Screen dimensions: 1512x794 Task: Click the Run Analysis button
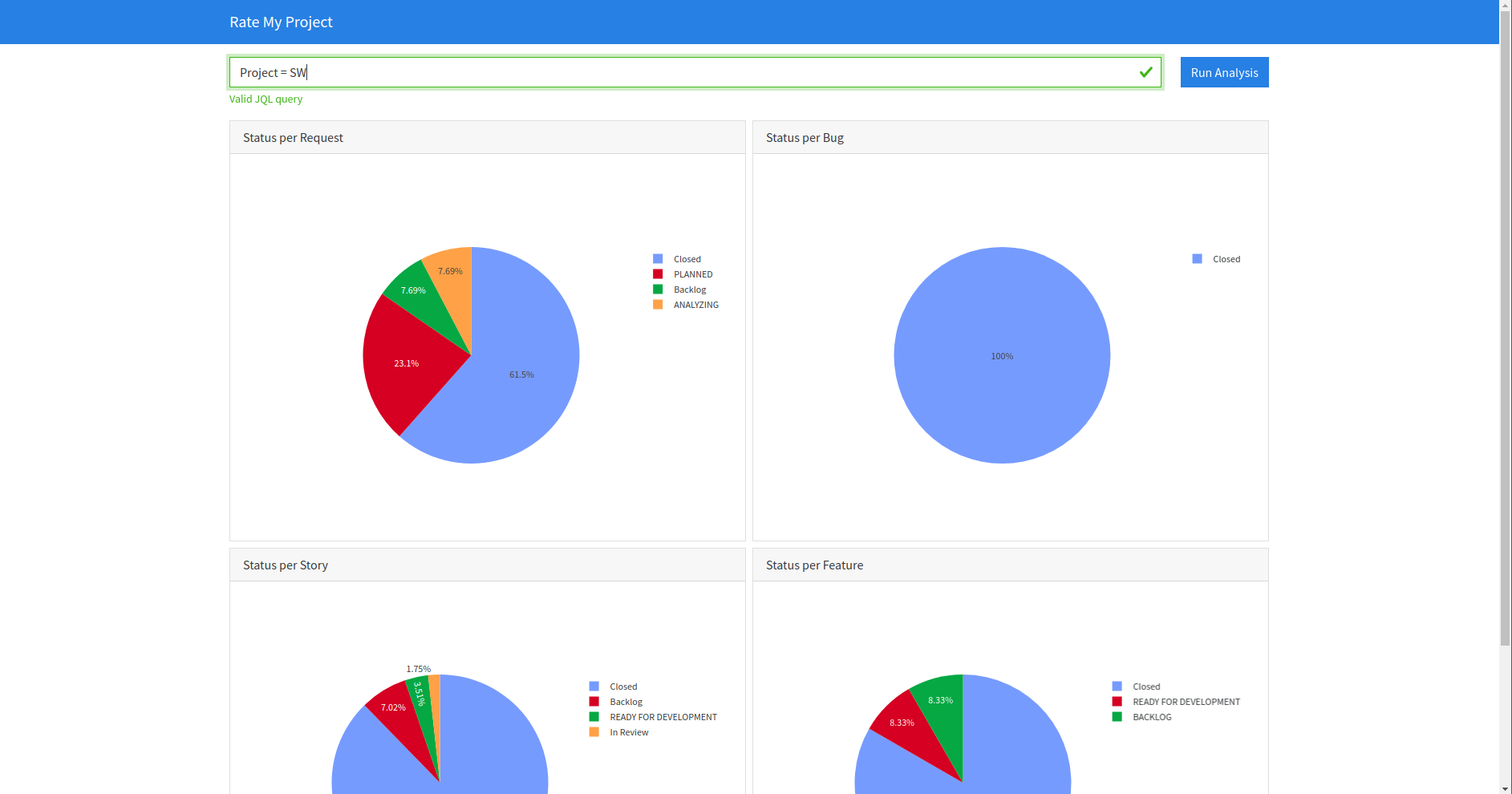tap(1224, 72)
